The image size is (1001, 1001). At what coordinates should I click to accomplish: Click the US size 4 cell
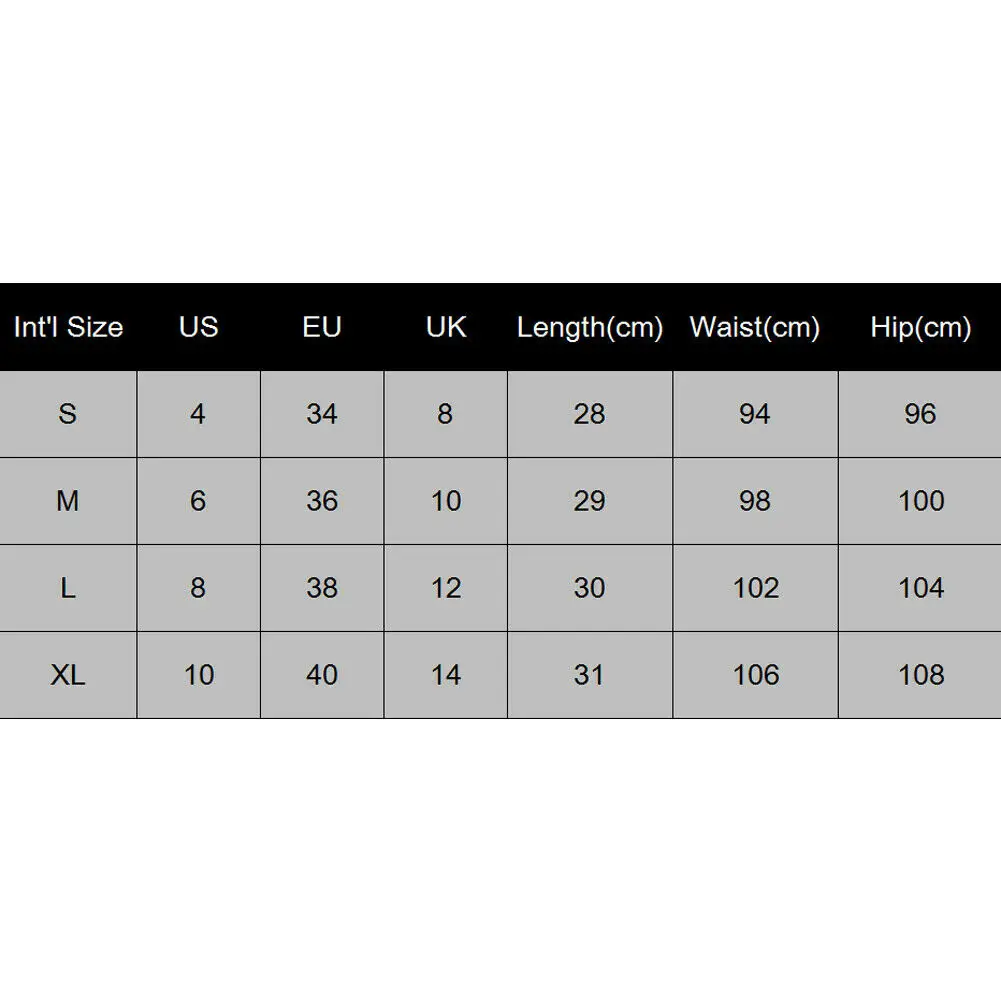(x=198, y=414)
